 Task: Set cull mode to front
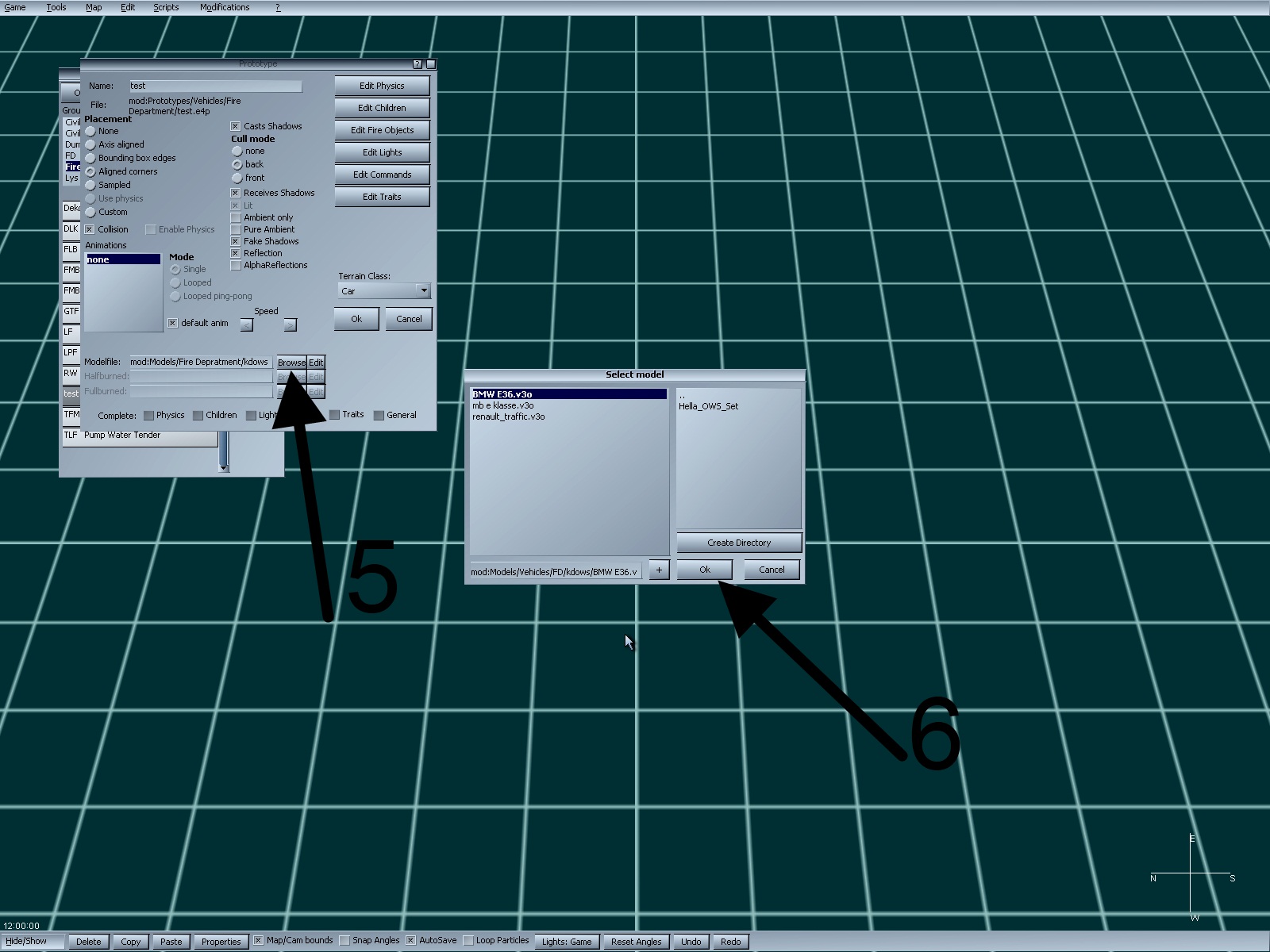(x=237, y=178)
